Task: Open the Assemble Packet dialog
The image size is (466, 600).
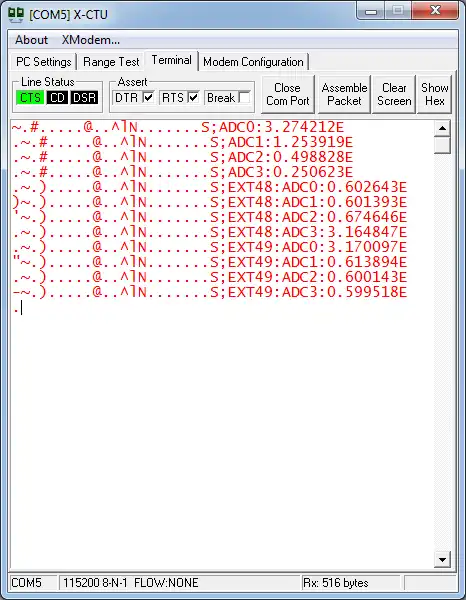Action: point(344,94)
